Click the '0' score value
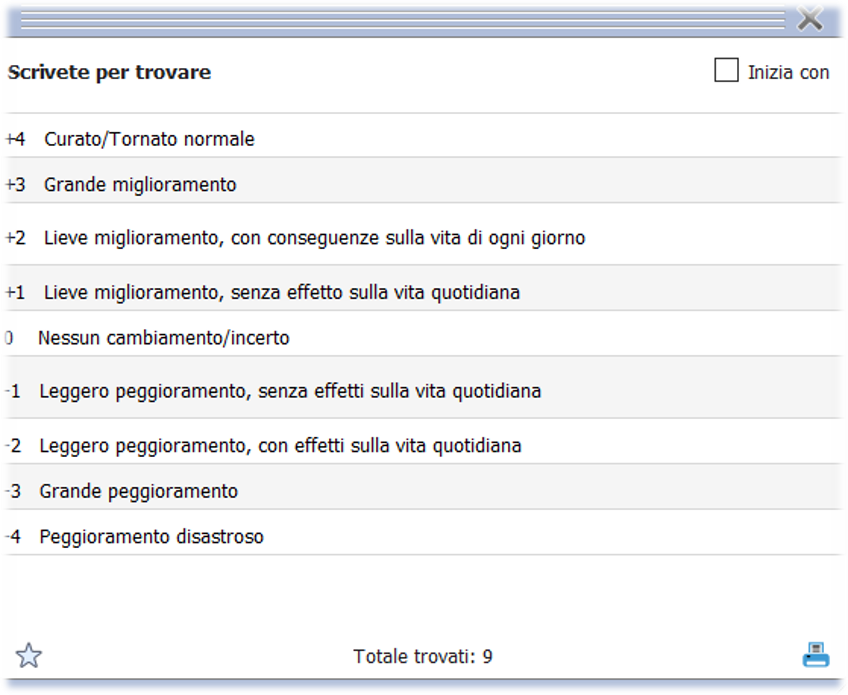848x695 pixels. pyautogui.click(x=9, y=338)
